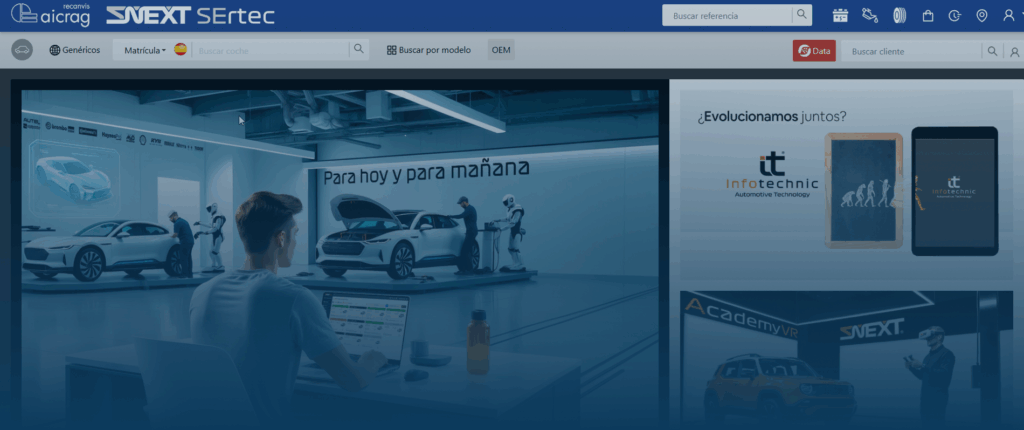Open the battery catalog icon
1024x430 pixels.
[840, 15]
